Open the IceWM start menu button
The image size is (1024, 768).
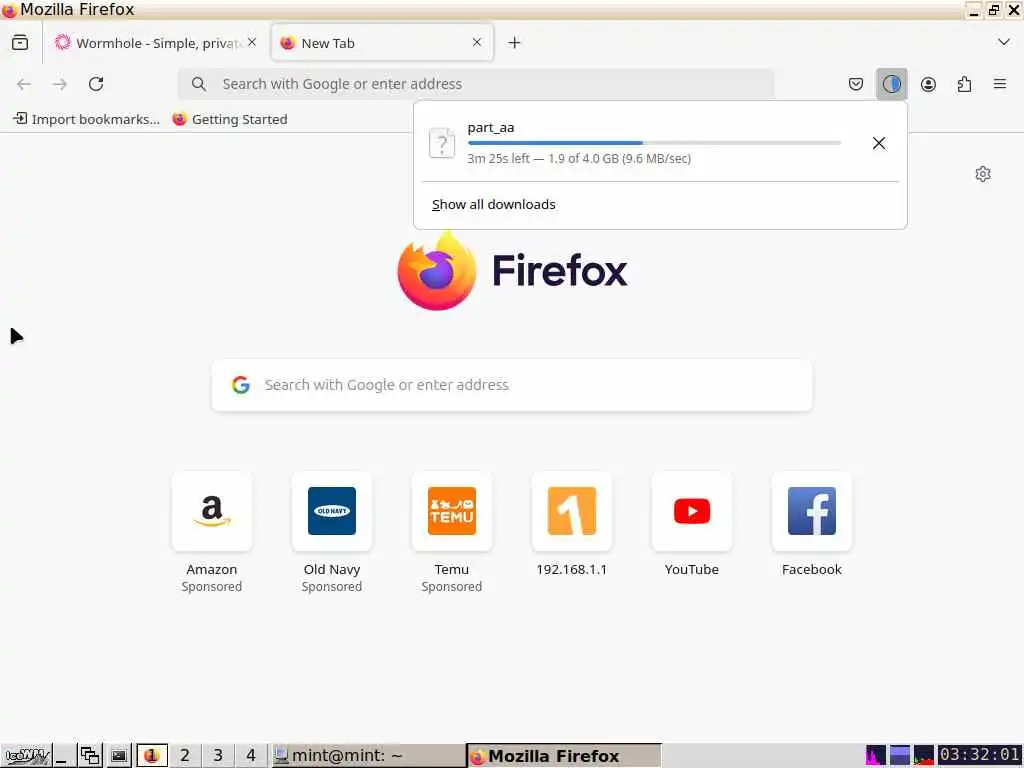coord(26,756)
